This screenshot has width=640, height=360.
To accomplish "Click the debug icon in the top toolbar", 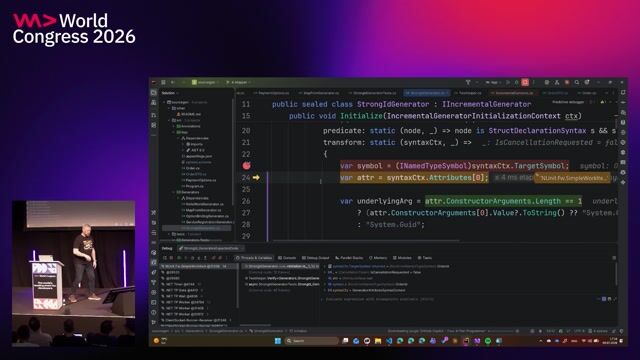I will click(516, 82).
